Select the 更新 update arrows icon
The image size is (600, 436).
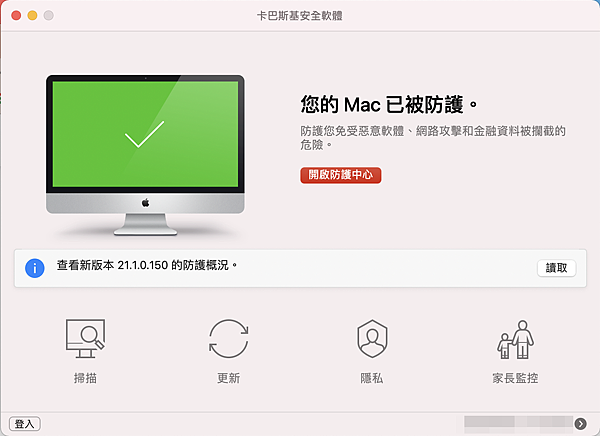pos(228,339)
